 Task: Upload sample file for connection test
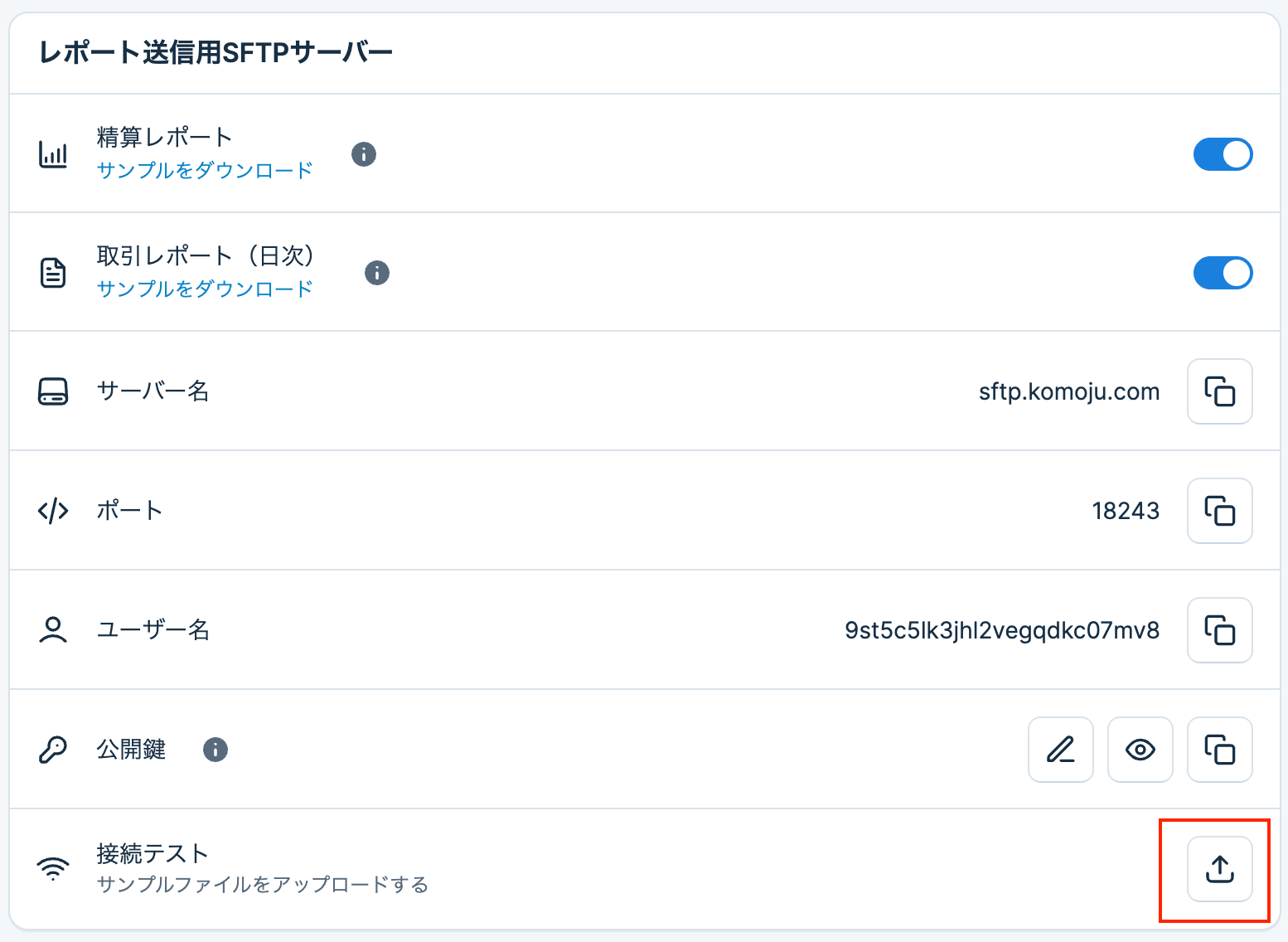tap(1219, 869)
